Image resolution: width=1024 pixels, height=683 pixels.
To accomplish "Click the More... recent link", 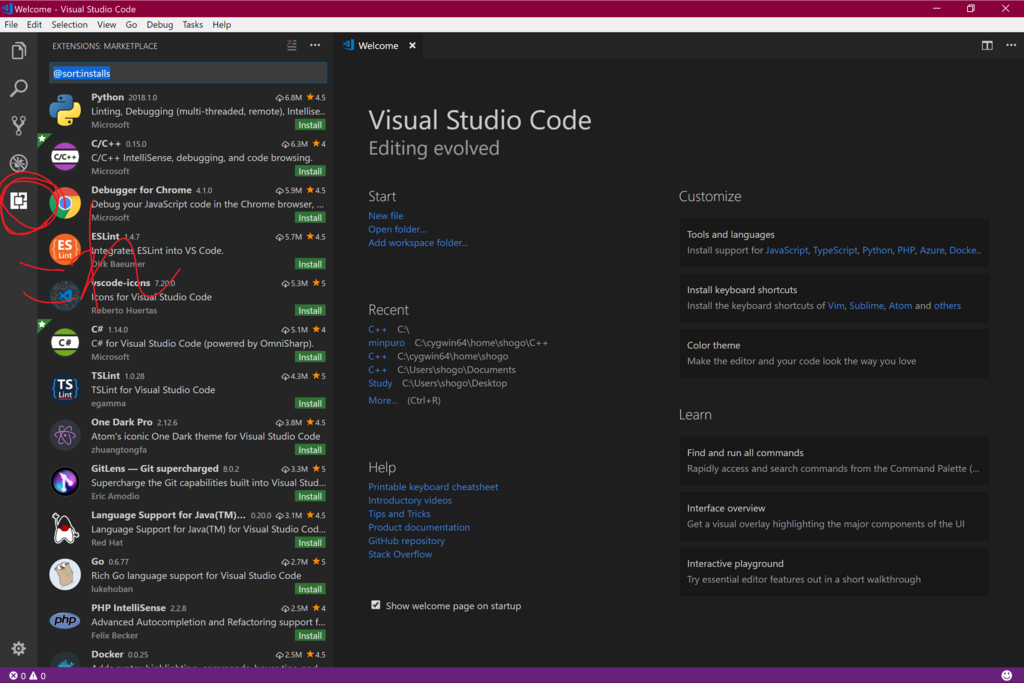I will click(383, 400).
